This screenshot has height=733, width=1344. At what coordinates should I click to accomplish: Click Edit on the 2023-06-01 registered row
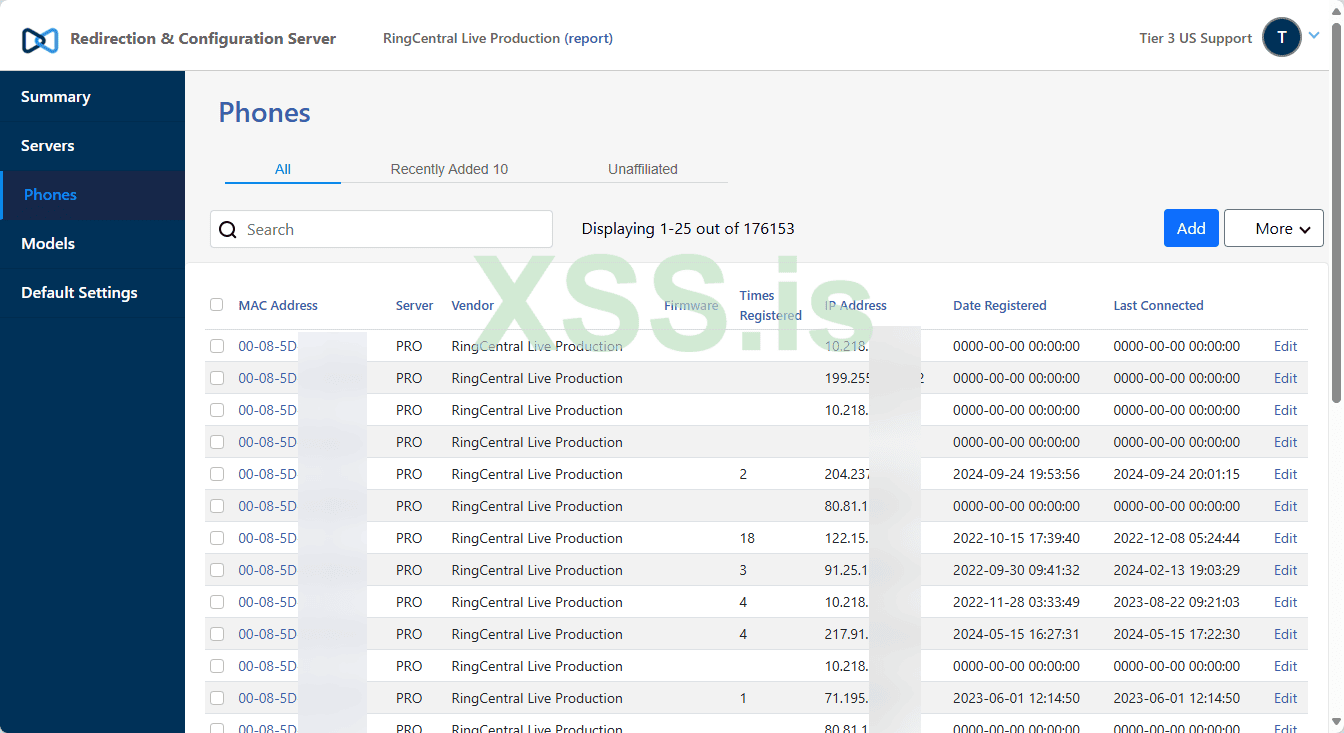tap(1285, 698)
